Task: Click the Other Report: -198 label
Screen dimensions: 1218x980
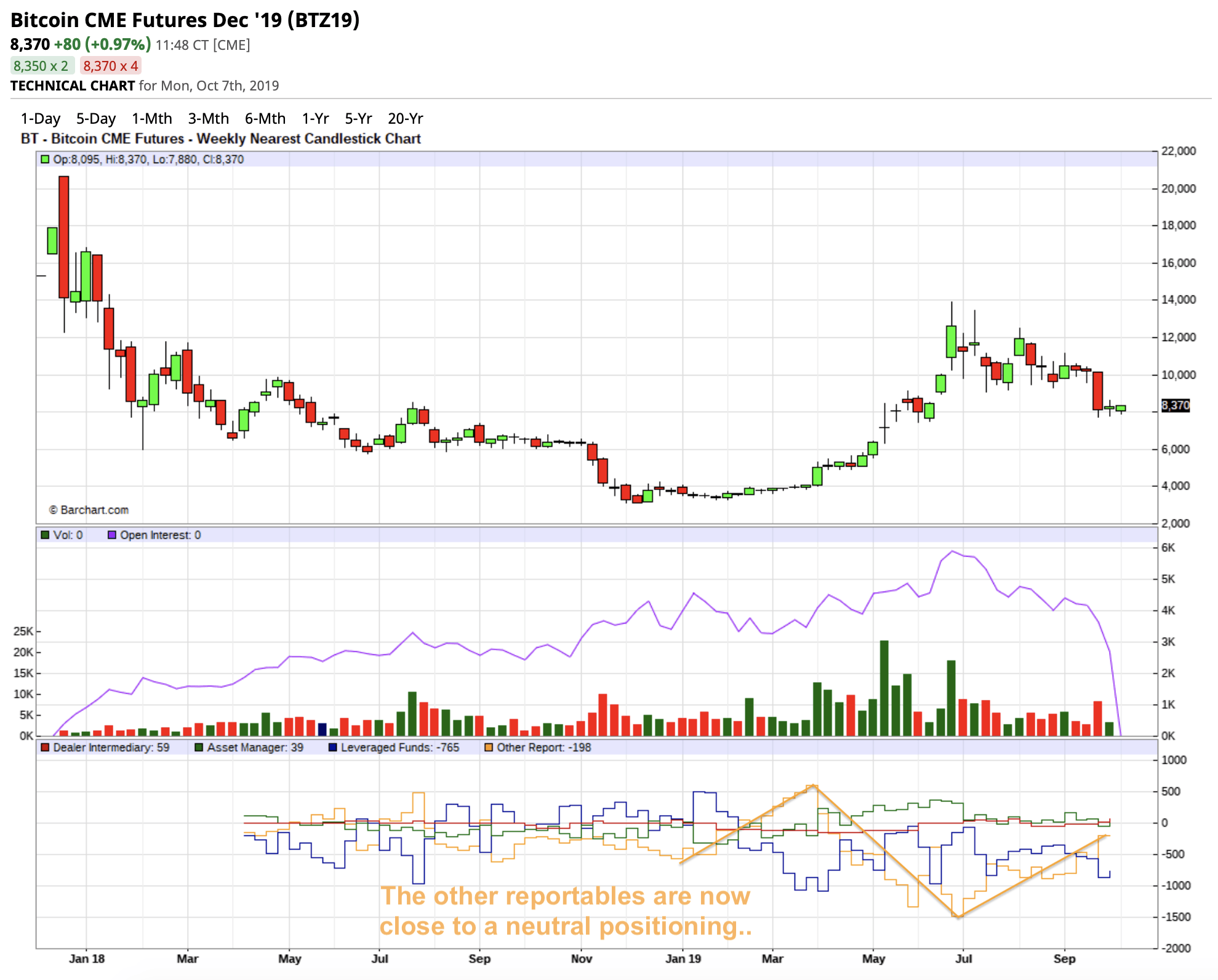Action: click(544, 747)
